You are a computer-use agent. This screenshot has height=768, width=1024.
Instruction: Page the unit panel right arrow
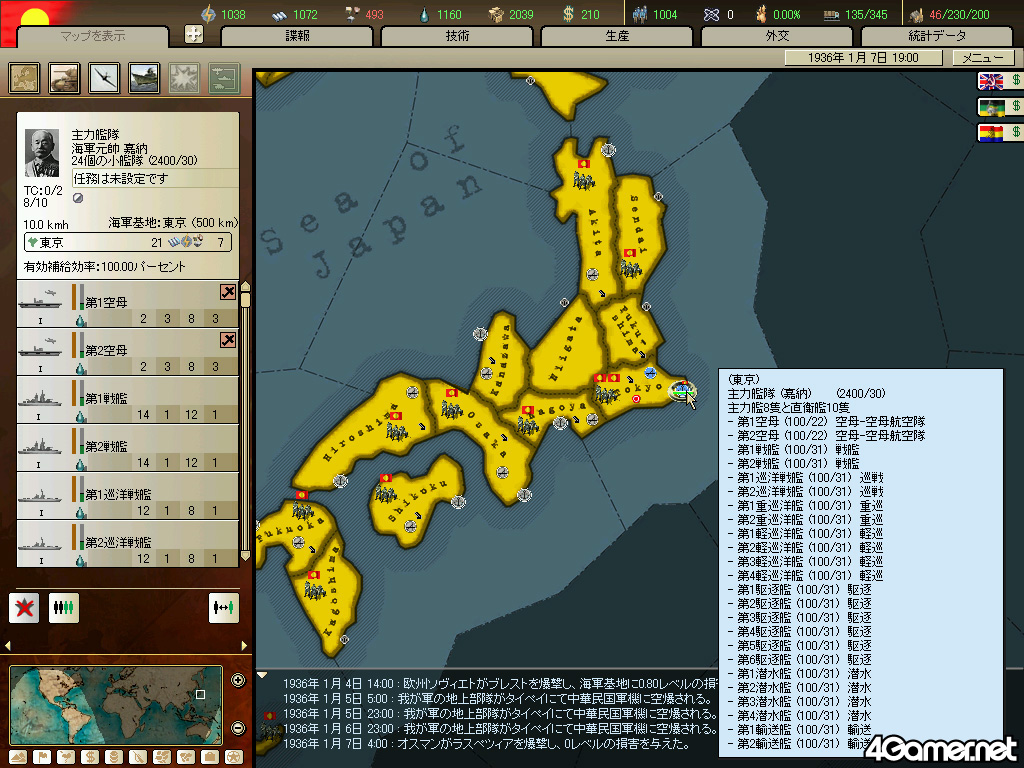[244, 645]
